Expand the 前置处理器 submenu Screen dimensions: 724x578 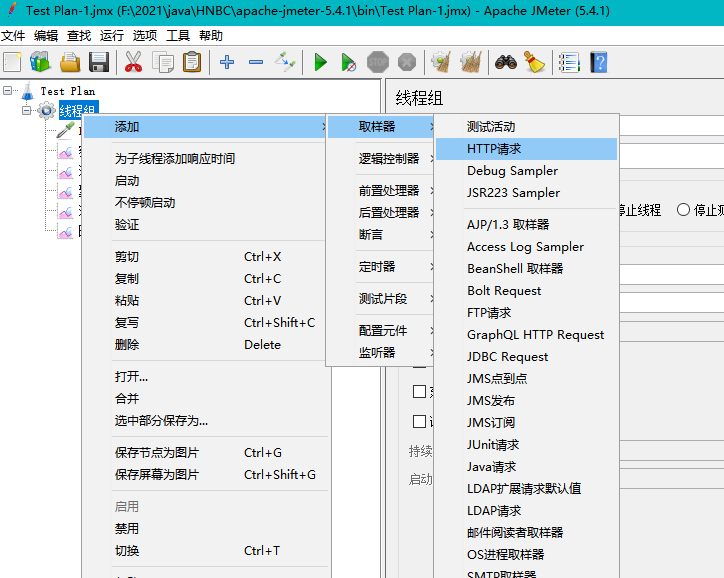[x=381, y=191]
